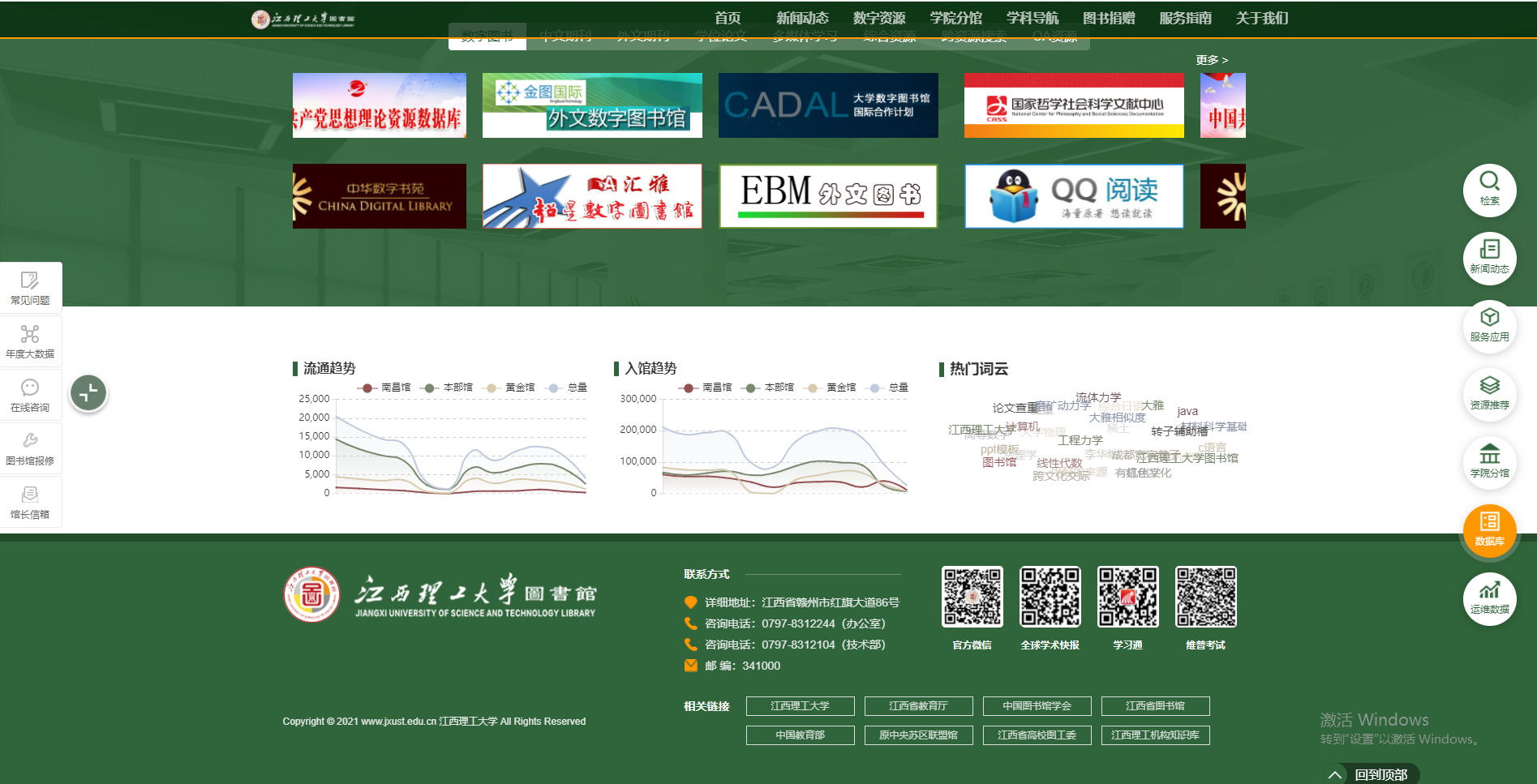
Task: Open the 中华数字书苑 China Digital Library banner
Action: (380, 196)
